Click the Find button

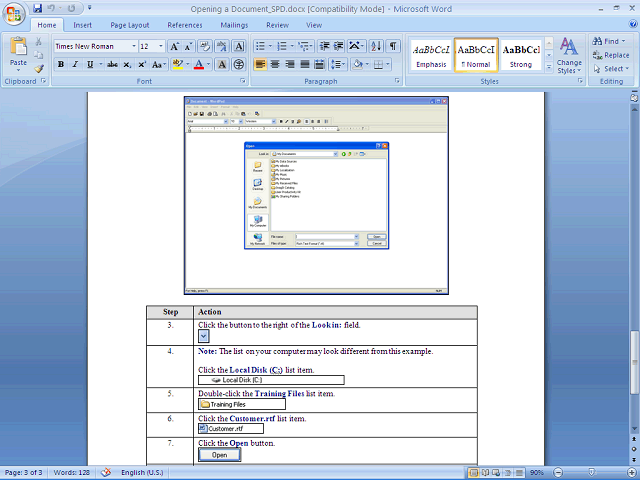click(609, 41)
